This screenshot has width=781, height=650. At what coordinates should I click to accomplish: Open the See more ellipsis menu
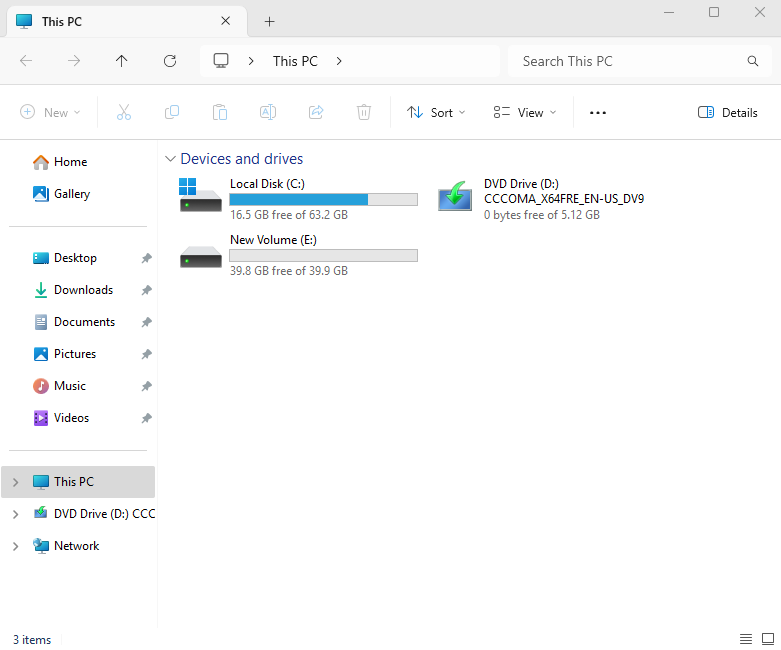click(598, 113)
